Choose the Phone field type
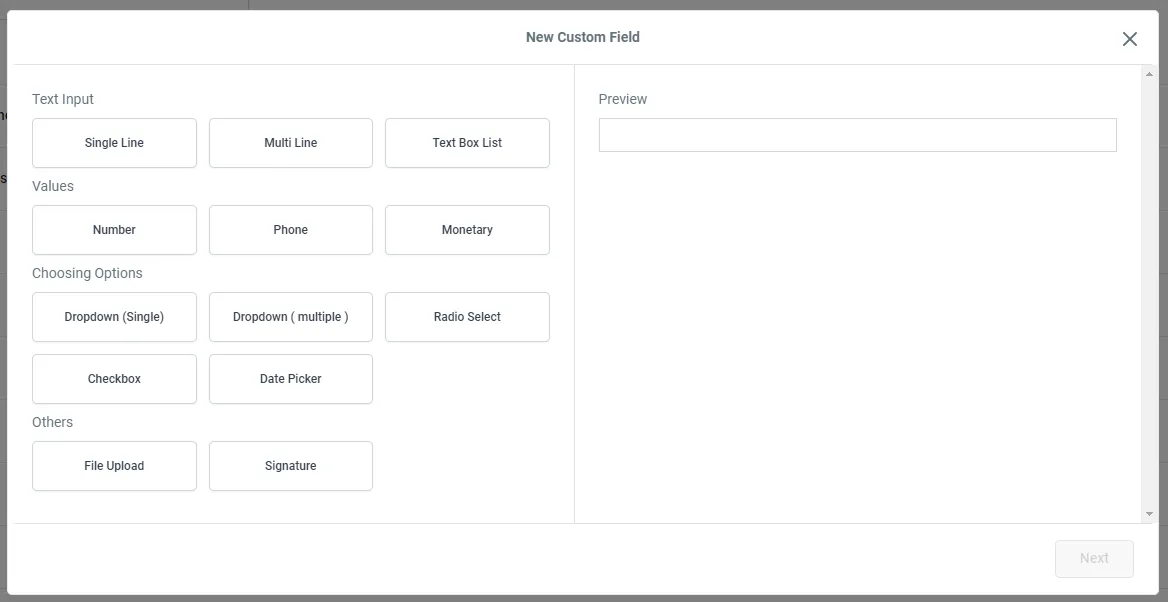 pyautogui.click(x=290, y=230)
